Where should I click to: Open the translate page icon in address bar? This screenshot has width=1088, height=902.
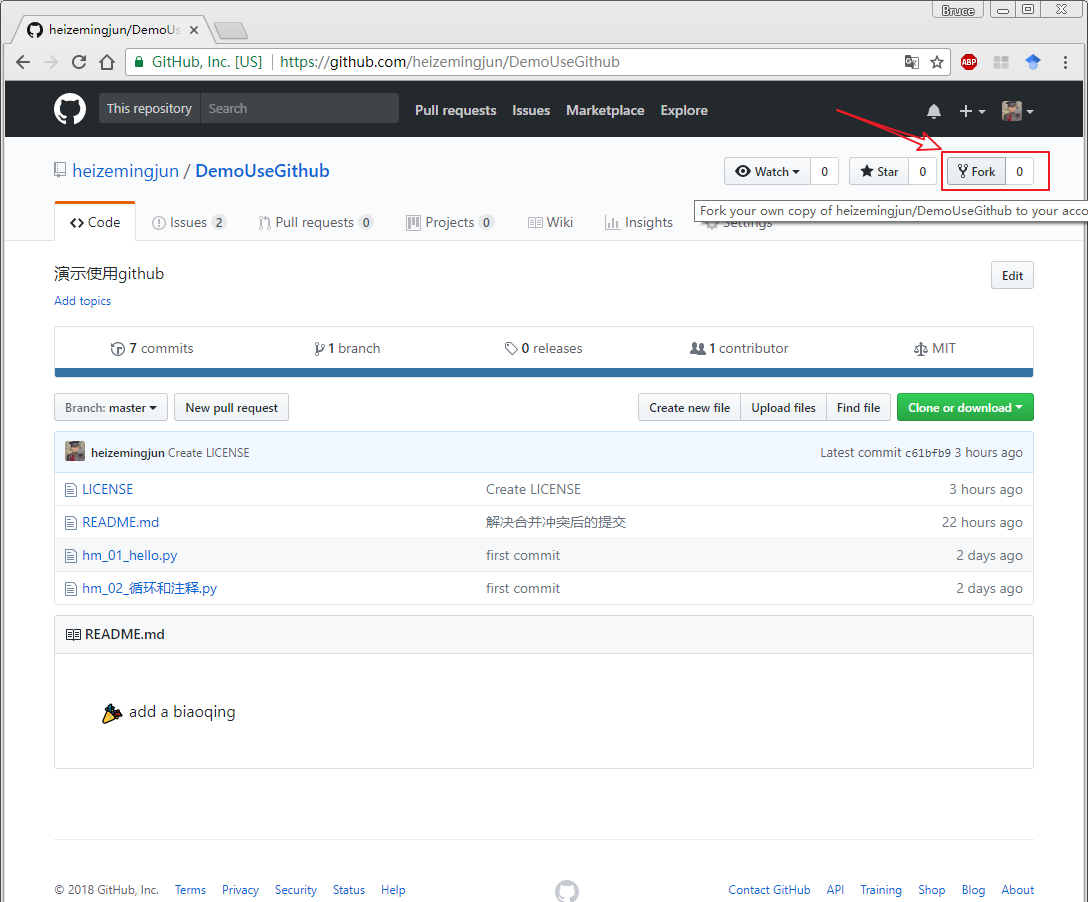click(x=912, y=62)
